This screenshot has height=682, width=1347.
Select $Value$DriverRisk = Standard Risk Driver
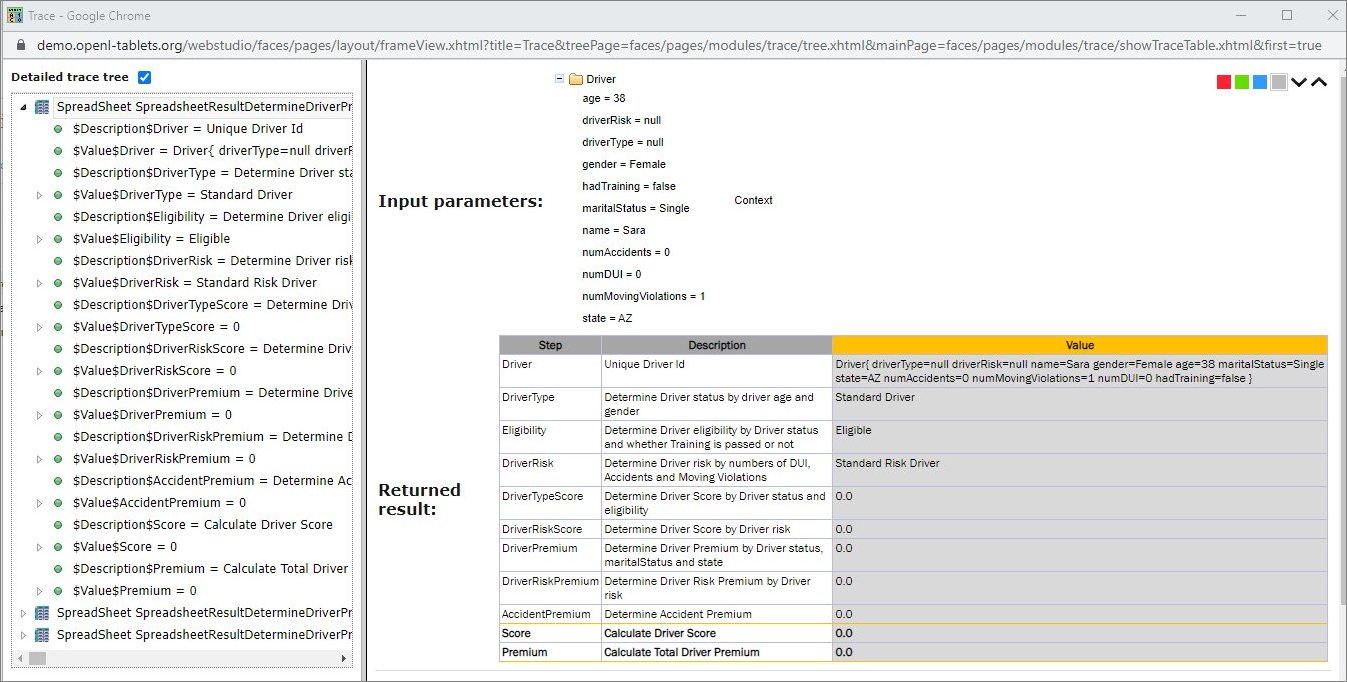pos(194,283)
